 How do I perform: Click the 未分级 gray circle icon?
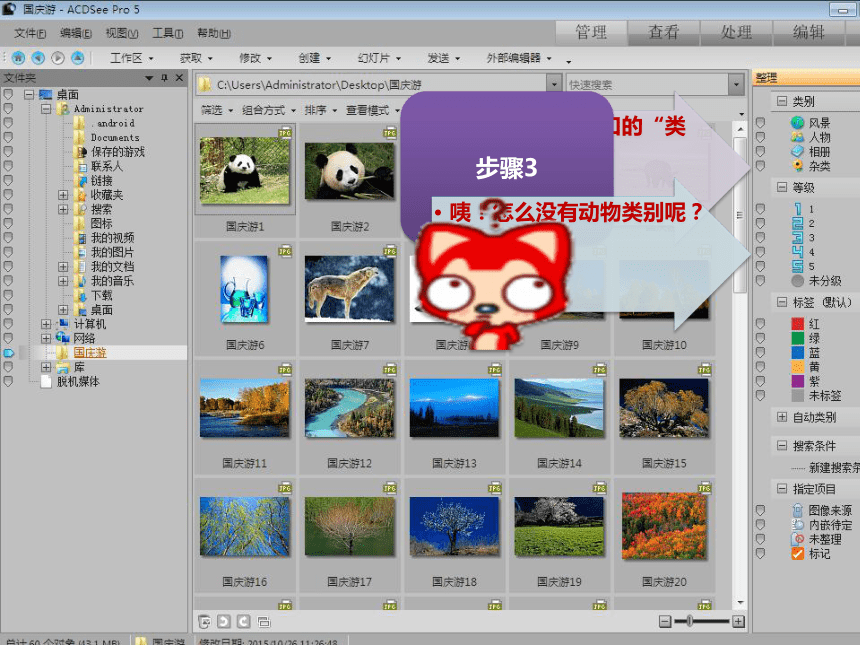797,281
